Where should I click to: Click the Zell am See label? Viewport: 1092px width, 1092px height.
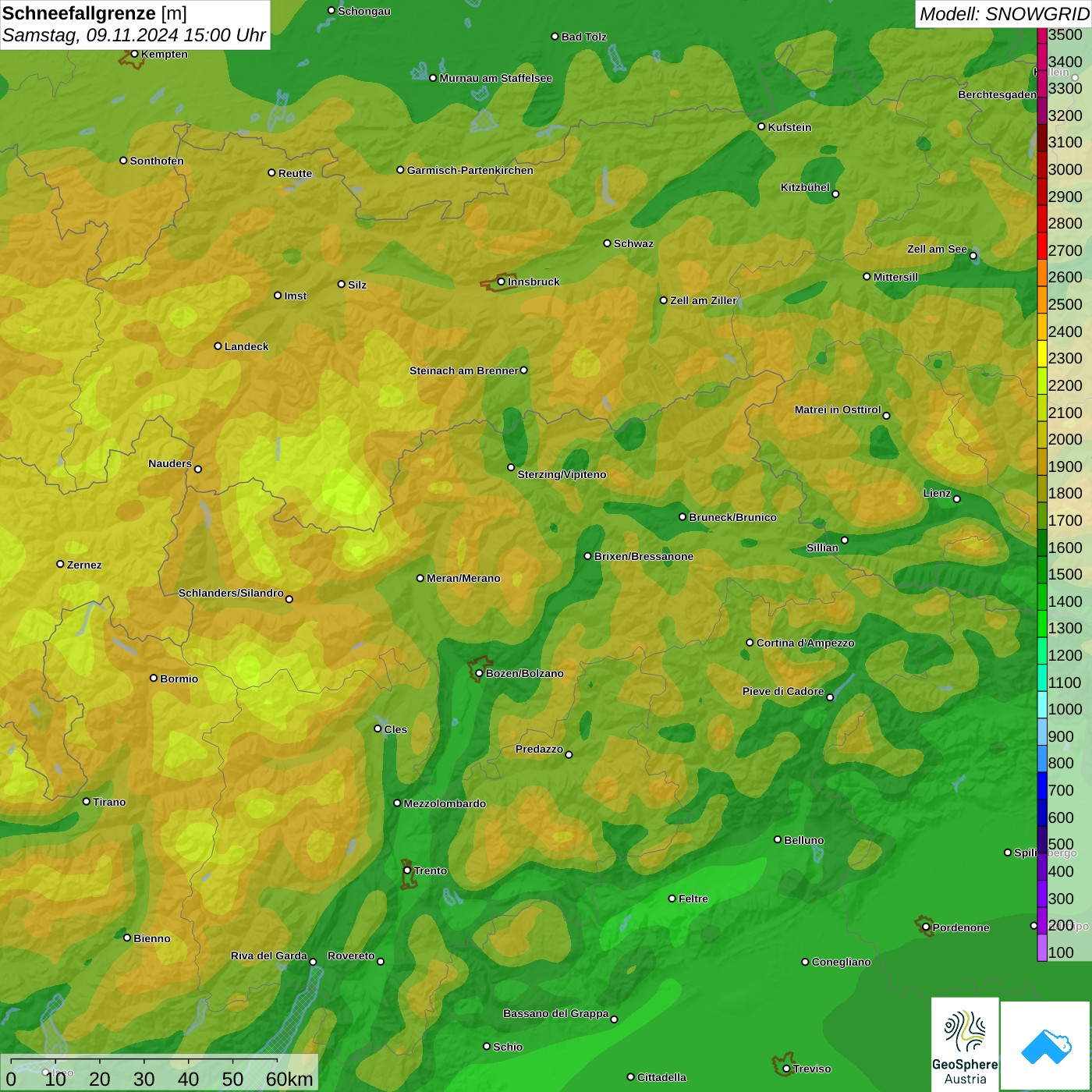pos(937,249)
